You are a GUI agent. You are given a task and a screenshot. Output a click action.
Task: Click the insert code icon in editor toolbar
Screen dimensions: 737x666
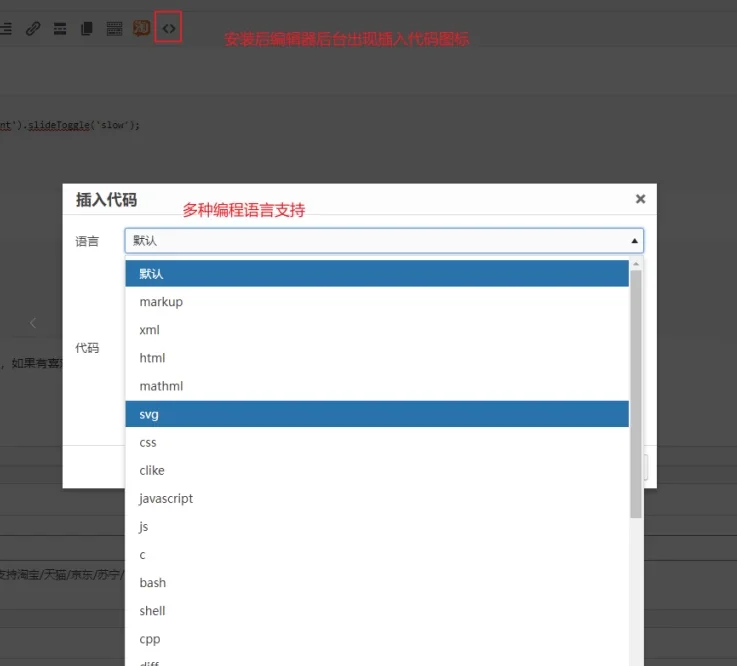(x=168, y=29)
